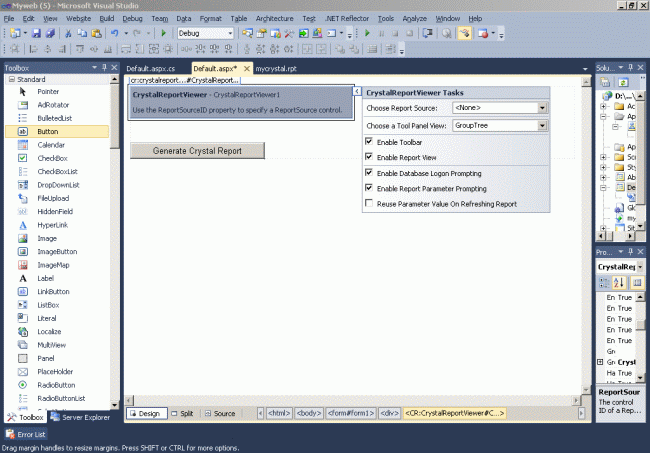Uncheck Enable Report Parameter Prompting

tap(369, 188)
